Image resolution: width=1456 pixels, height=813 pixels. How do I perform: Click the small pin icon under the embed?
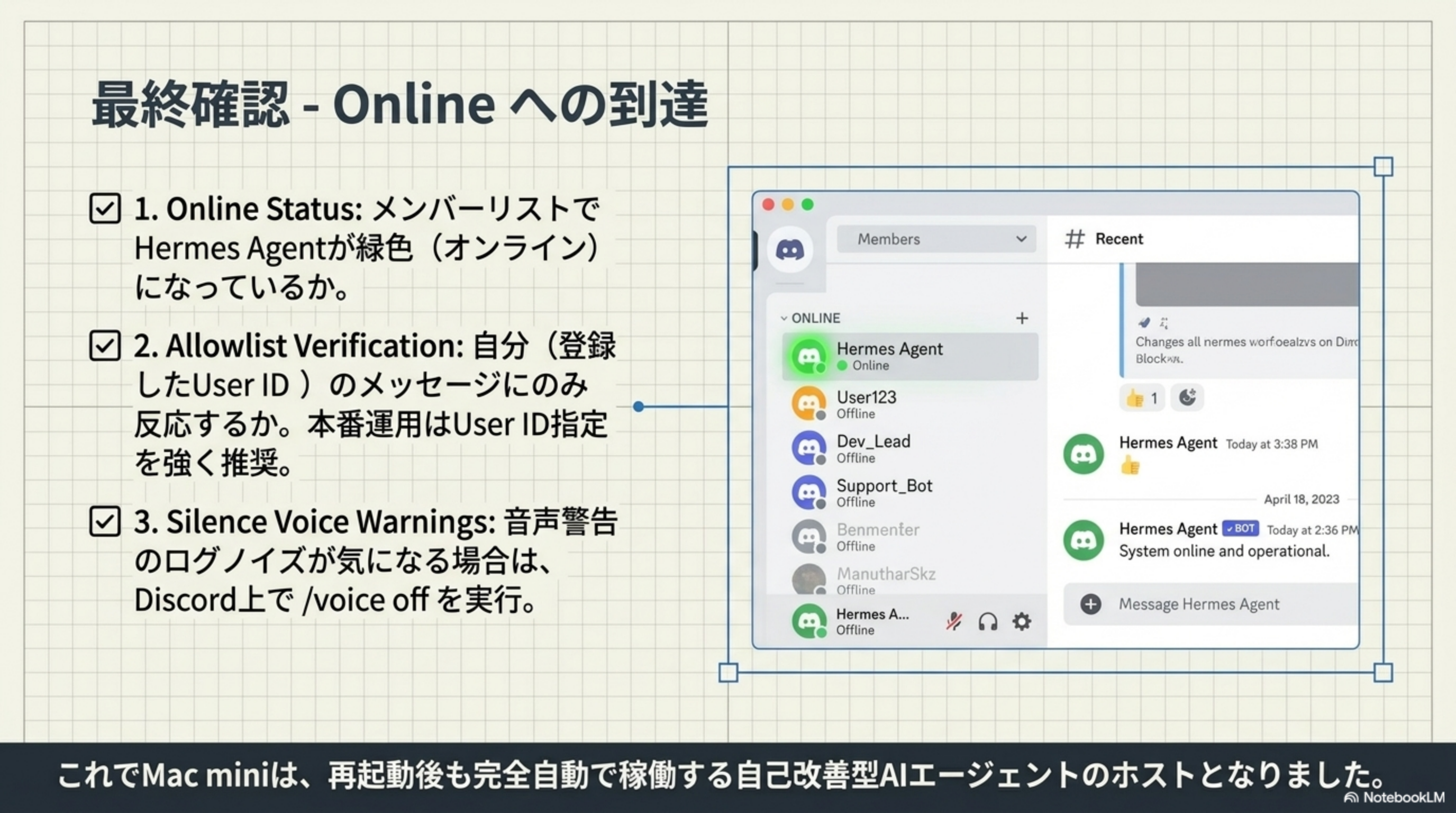point(1144,322)
